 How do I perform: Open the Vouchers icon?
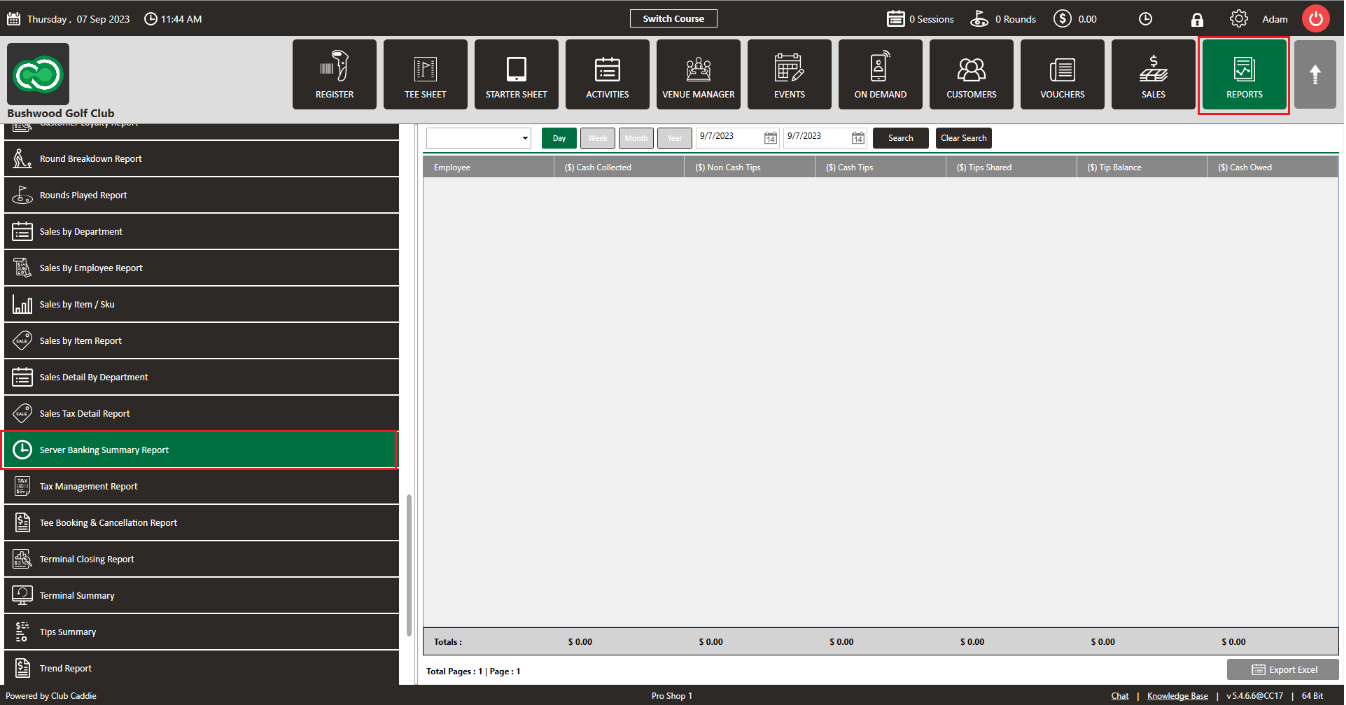(x=1062, y=69)
